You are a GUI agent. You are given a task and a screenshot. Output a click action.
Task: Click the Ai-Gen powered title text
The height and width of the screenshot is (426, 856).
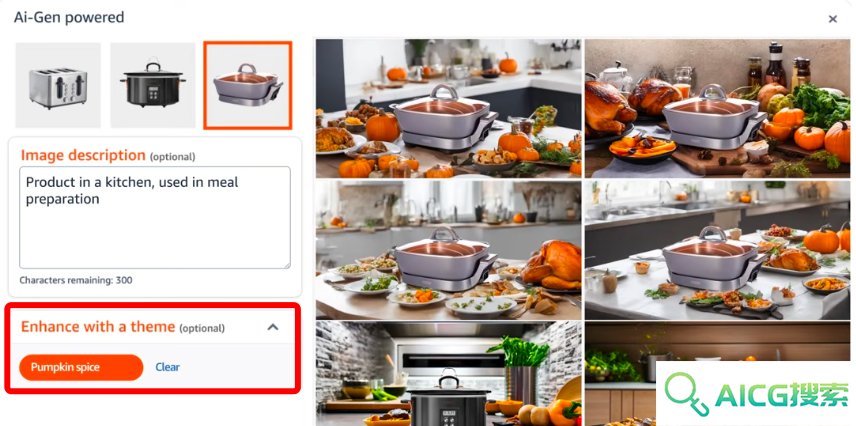click(x=69, y=17)
